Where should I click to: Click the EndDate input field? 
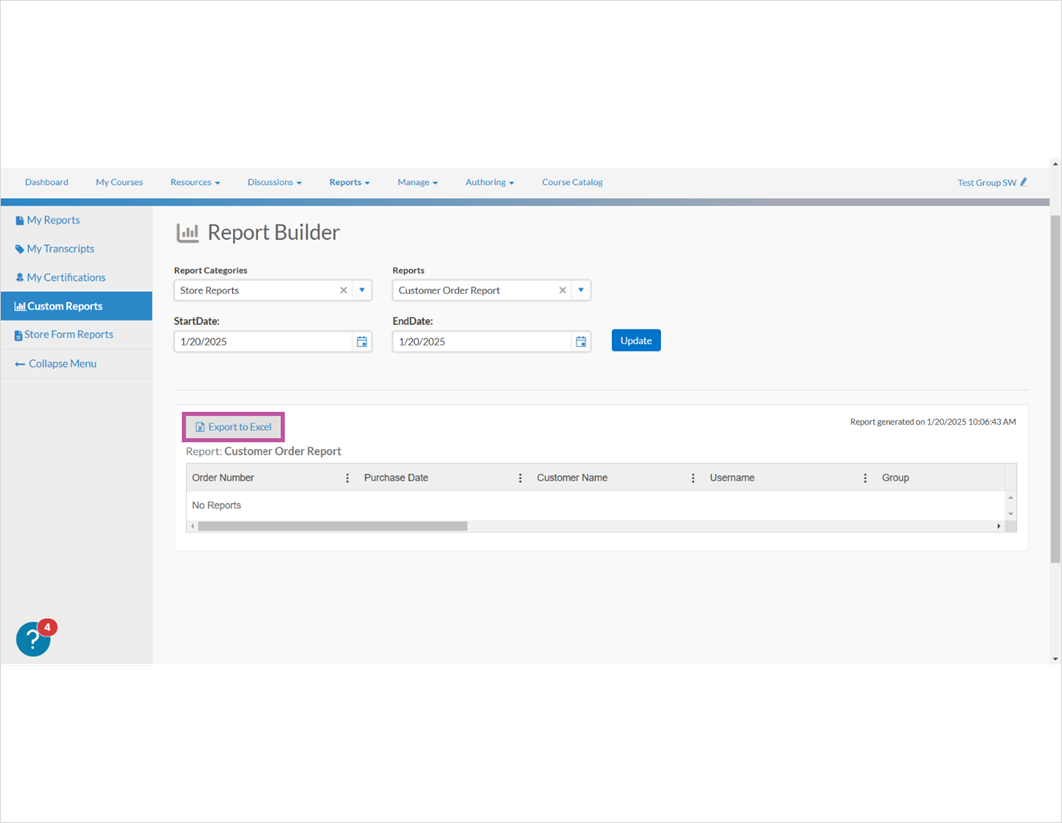pyautogui.click(x=482, y=341)
